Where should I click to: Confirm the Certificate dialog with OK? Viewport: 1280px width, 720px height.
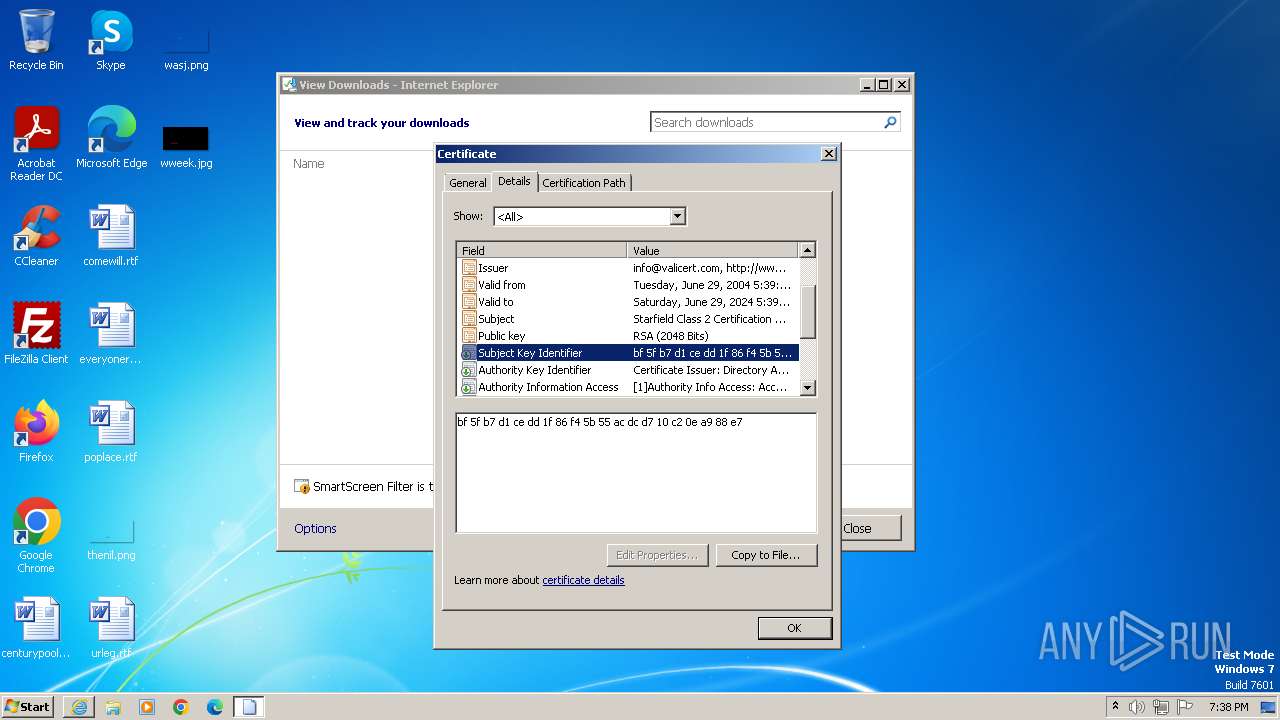click(794, 628)
